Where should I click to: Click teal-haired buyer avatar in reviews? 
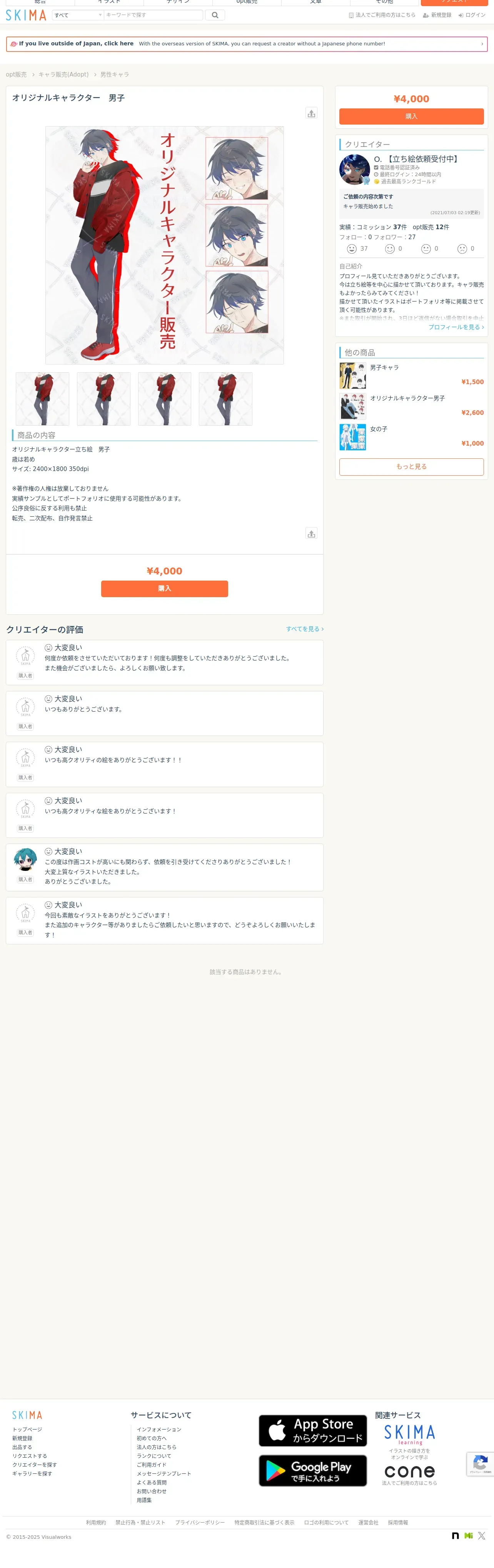click(25, 859)
